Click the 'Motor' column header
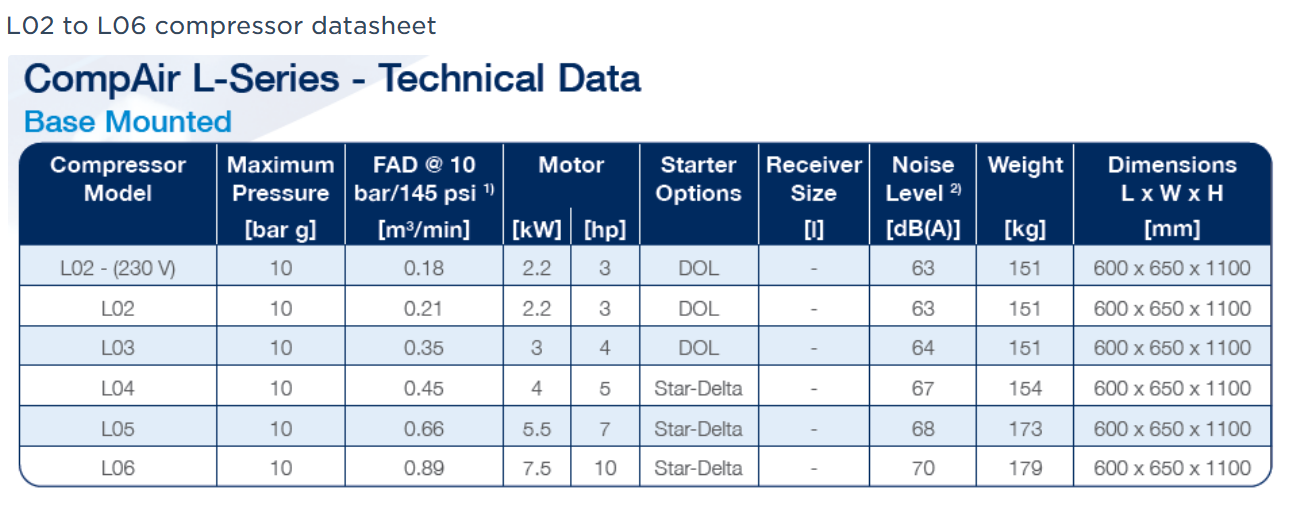The height and width of the screenshot is (510, 1293). click(x=570, y=165)
